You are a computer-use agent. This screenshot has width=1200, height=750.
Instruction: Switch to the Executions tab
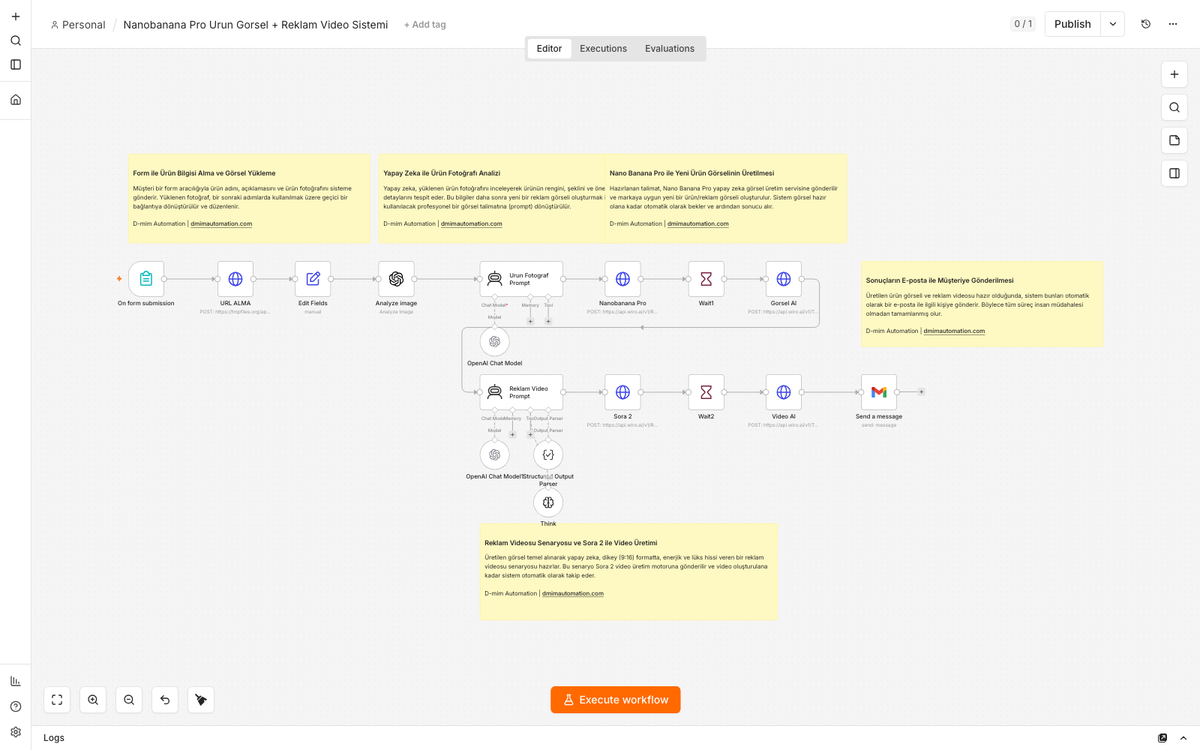[603, 48]
